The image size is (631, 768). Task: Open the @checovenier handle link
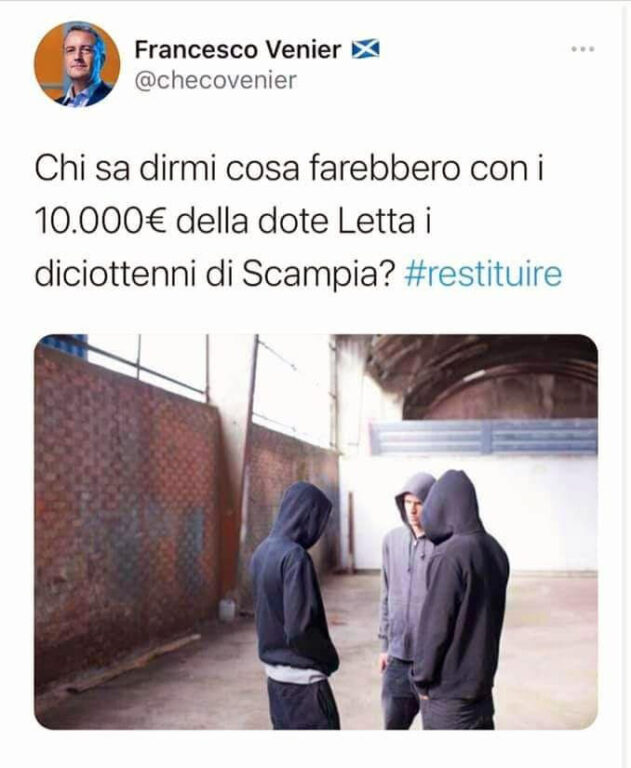pyautogui.click(x=216, y=80)
